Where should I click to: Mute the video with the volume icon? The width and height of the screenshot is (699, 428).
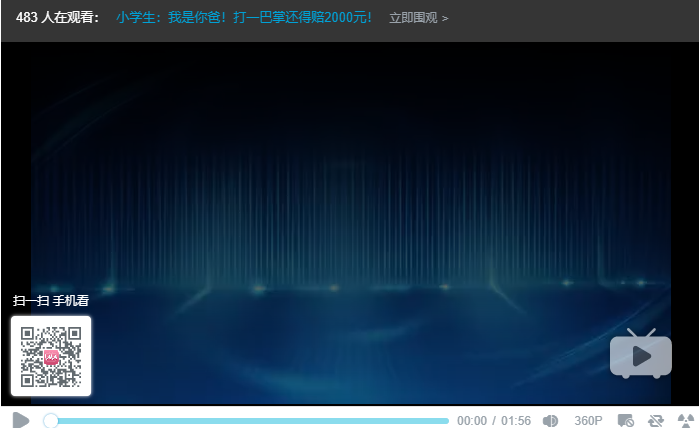click(x=550, y=420)
